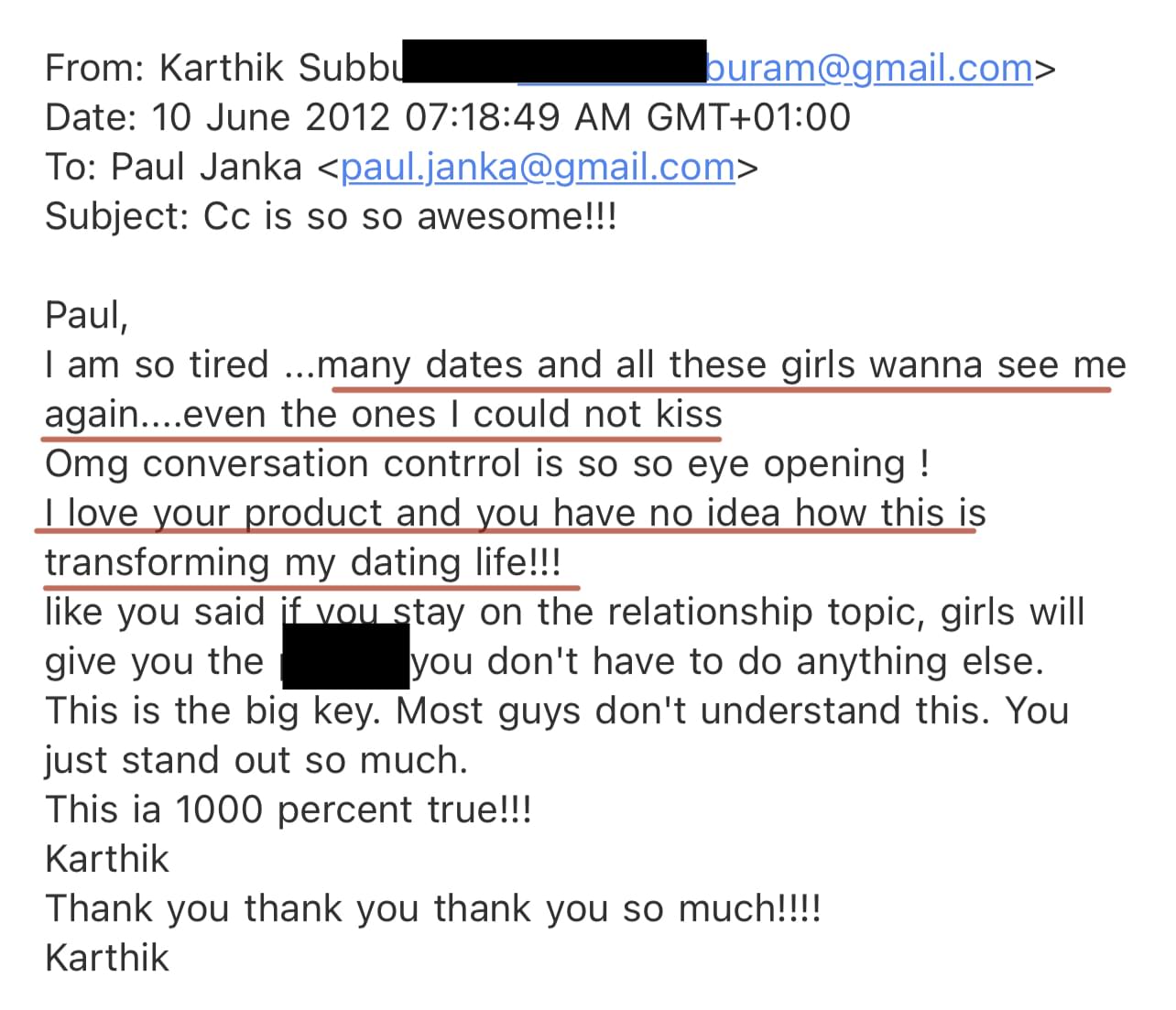Click the line 'This ia 1000 percent true!!!'
Viewport: 1176px width, 1010px height.
pyautogui.click(x=288, y=810)
